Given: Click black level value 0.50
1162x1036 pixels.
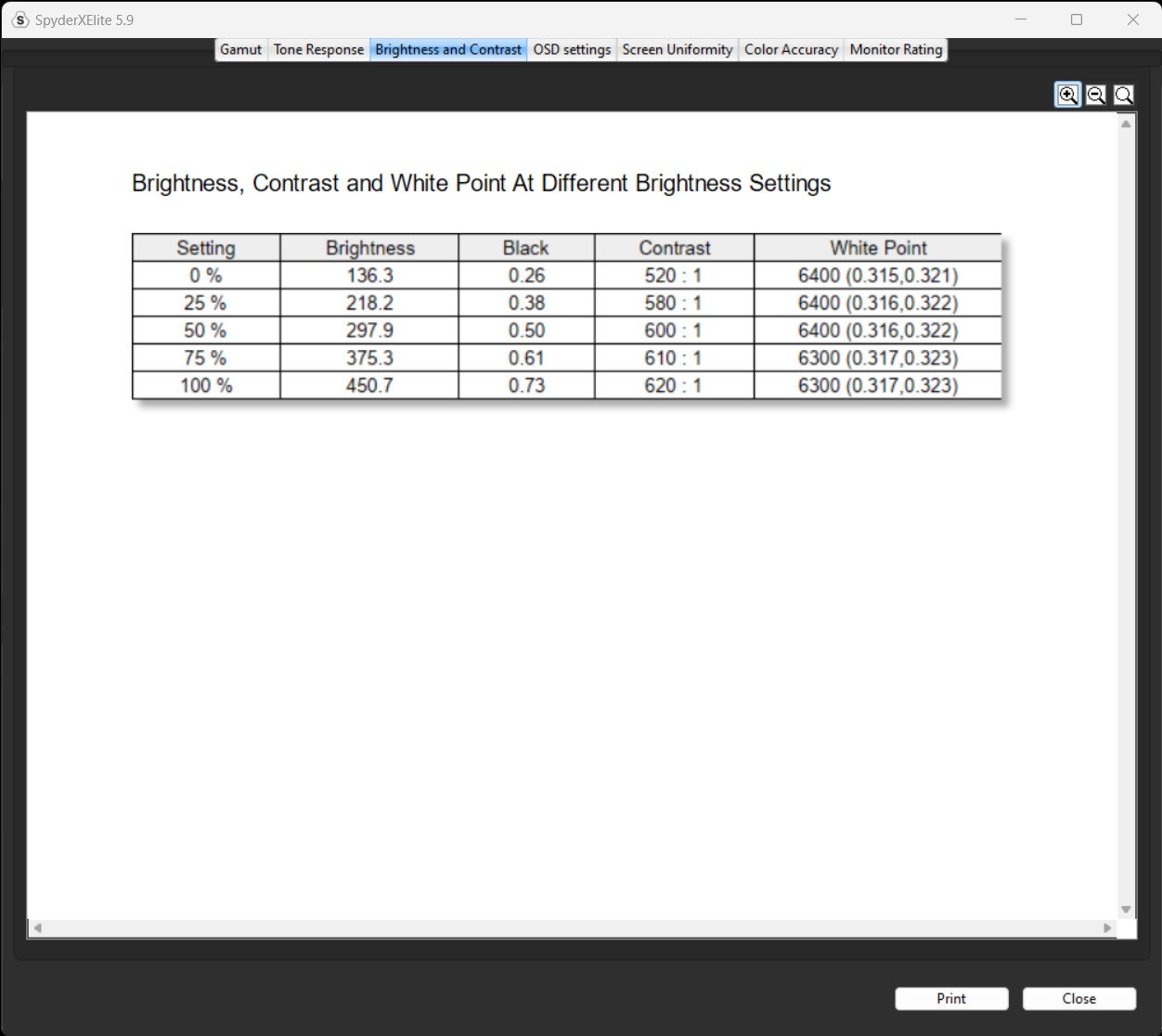Looking at the screenshot, I should pos(526,330).
